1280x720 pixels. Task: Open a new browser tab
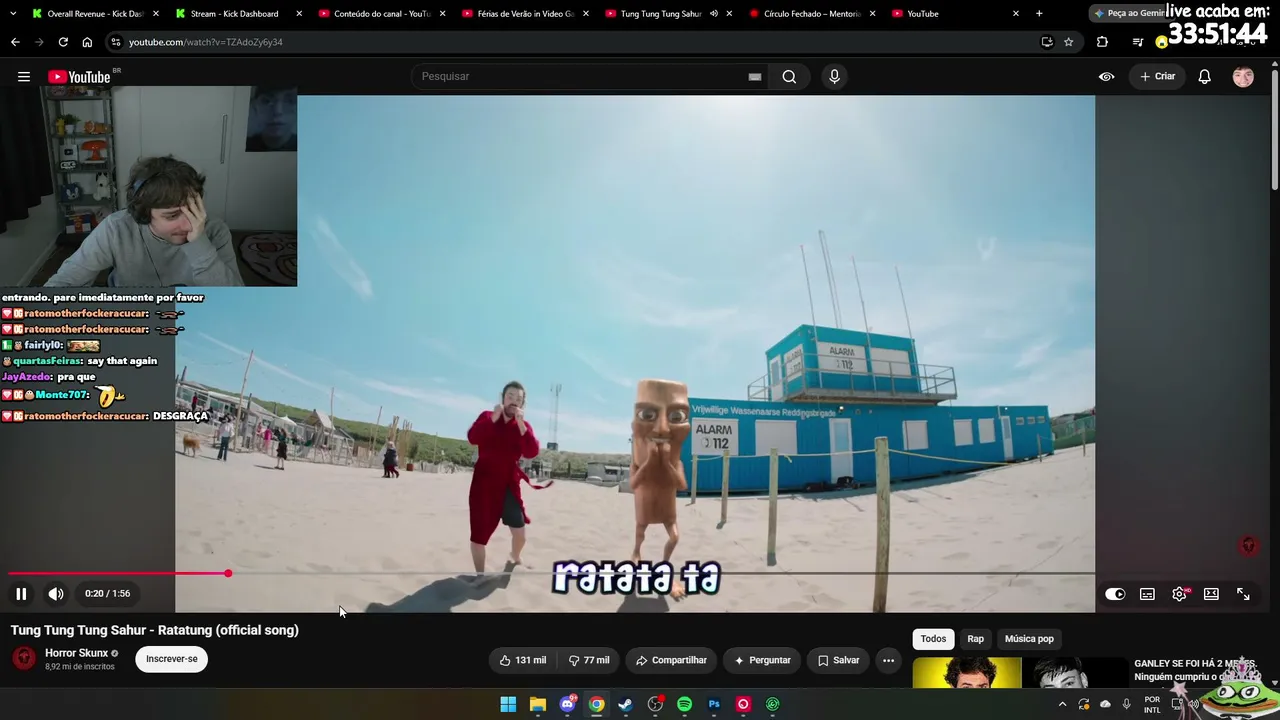point(1039,14)
